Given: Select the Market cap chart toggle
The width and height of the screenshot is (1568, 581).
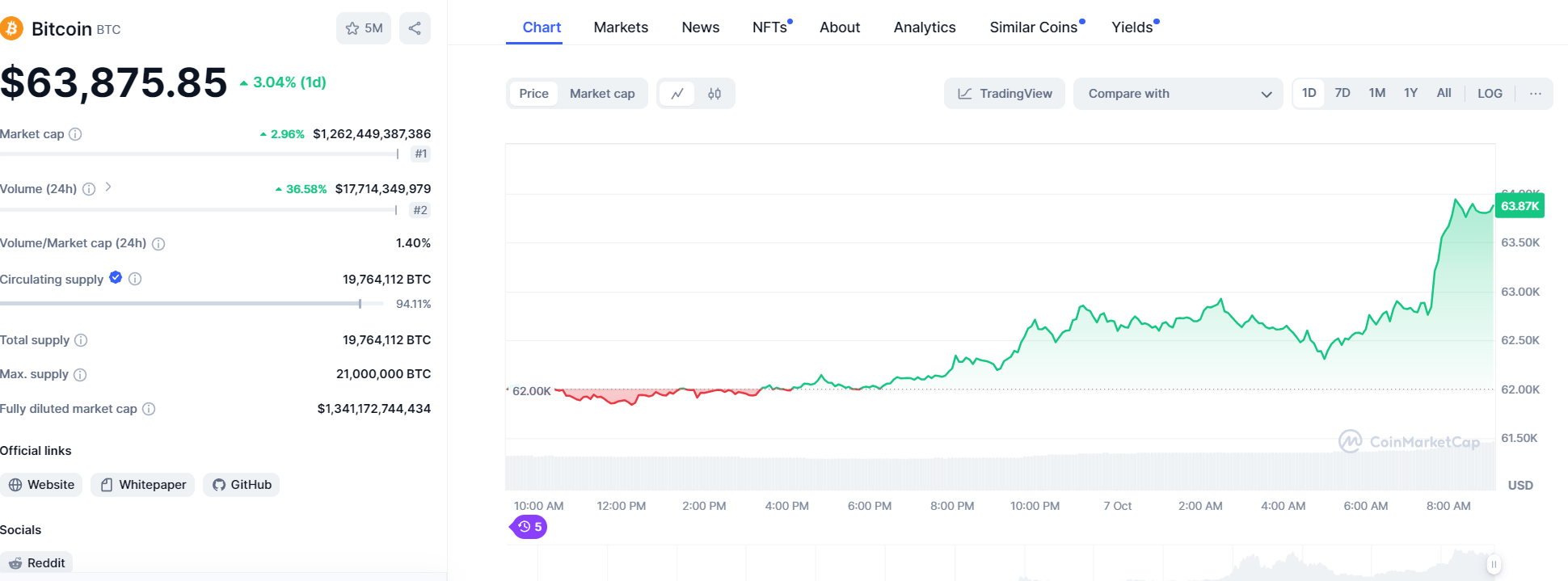Looking at the screenshot, I should [602, 94].
